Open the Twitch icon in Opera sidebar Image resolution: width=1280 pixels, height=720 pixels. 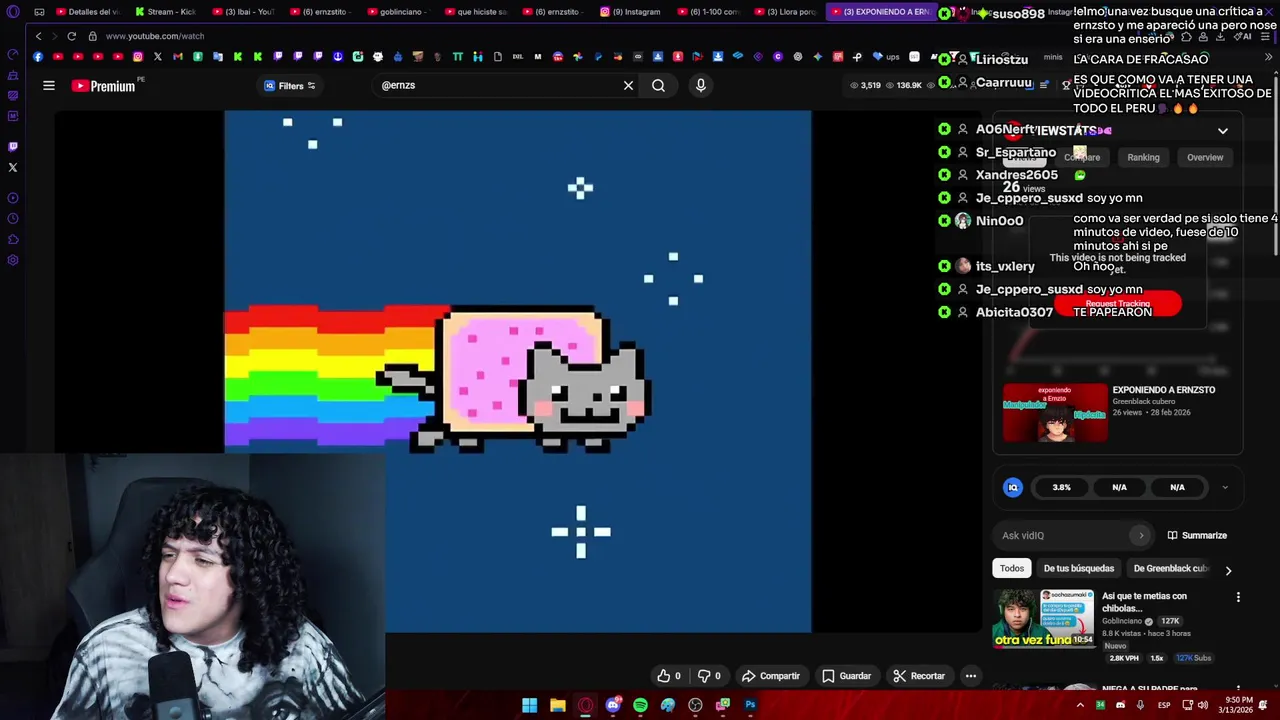(13, 146)
